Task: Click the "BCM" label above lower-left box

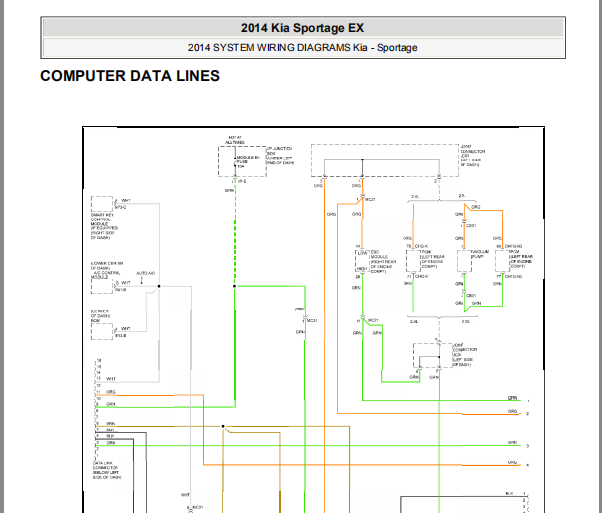Action: tap(95, 321)
